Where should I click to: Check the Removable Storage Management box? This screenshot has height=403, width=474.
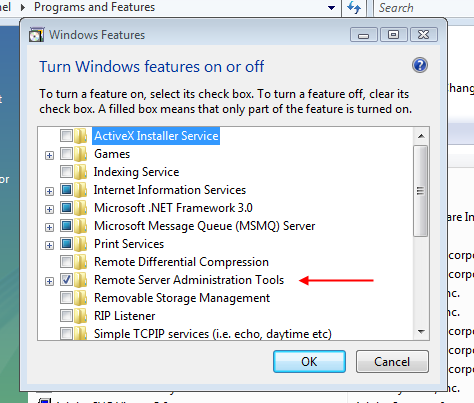[66, 298]
